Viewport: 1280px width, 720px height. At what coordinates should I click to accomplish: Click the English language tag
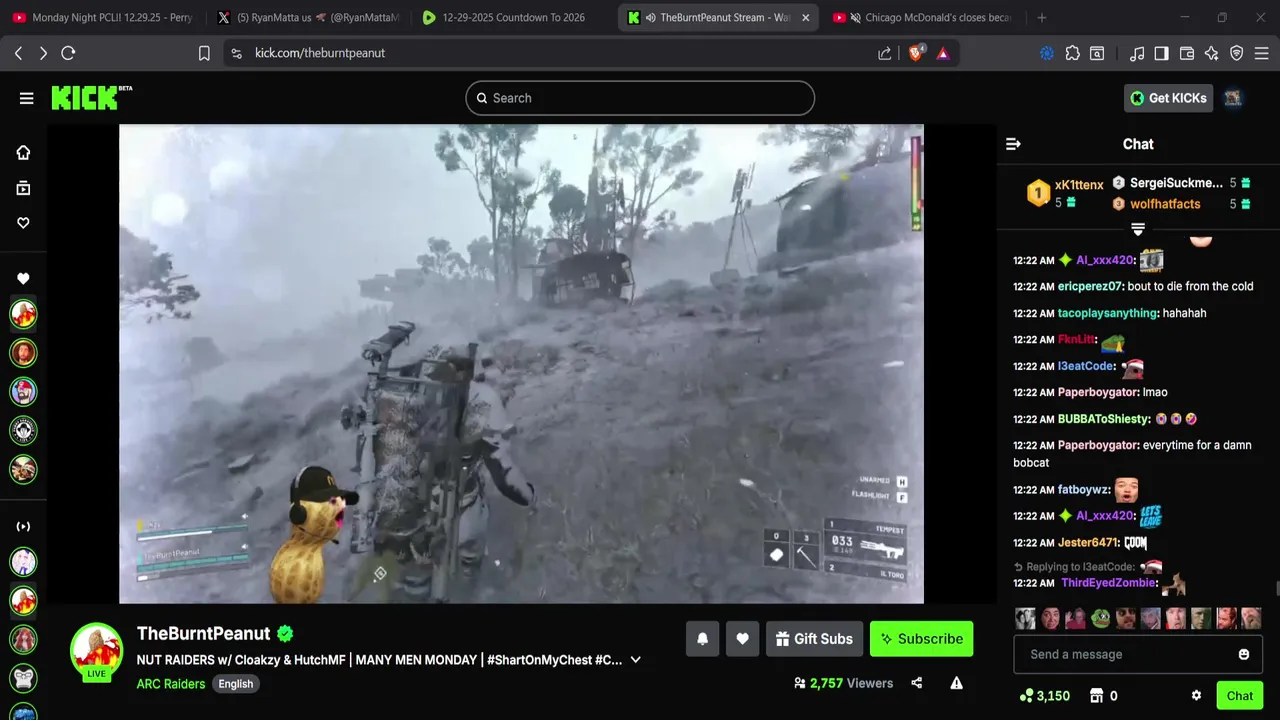(236, 684)
